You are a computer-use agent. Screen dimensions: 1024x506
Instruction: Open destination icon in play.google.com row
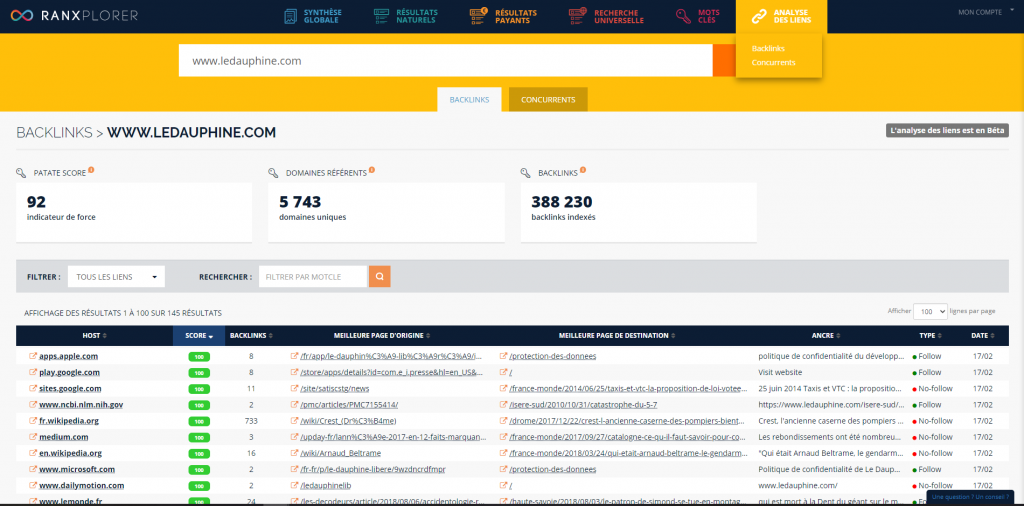pos(504,373)
